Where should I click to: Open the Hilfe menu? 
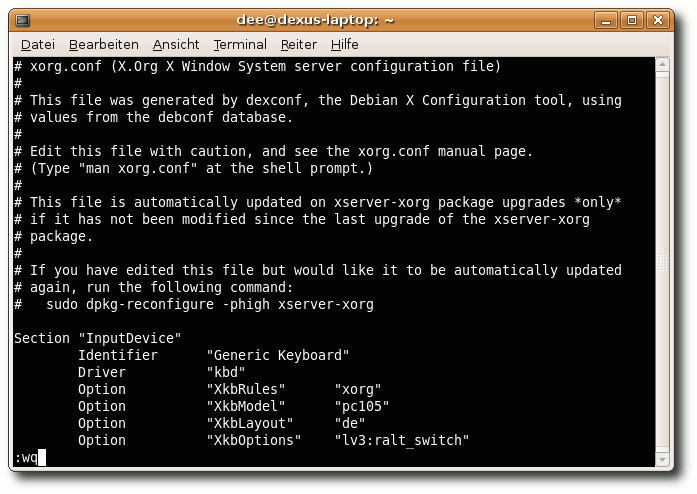(344, 44)
